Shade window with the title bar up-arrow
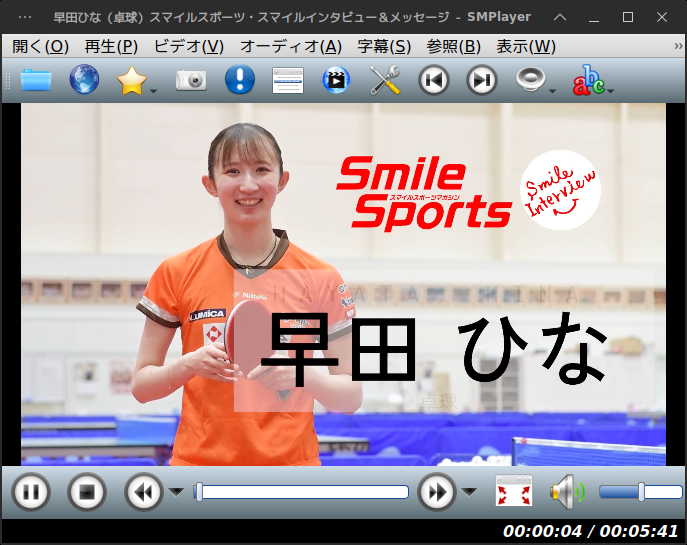 [560, 17]
